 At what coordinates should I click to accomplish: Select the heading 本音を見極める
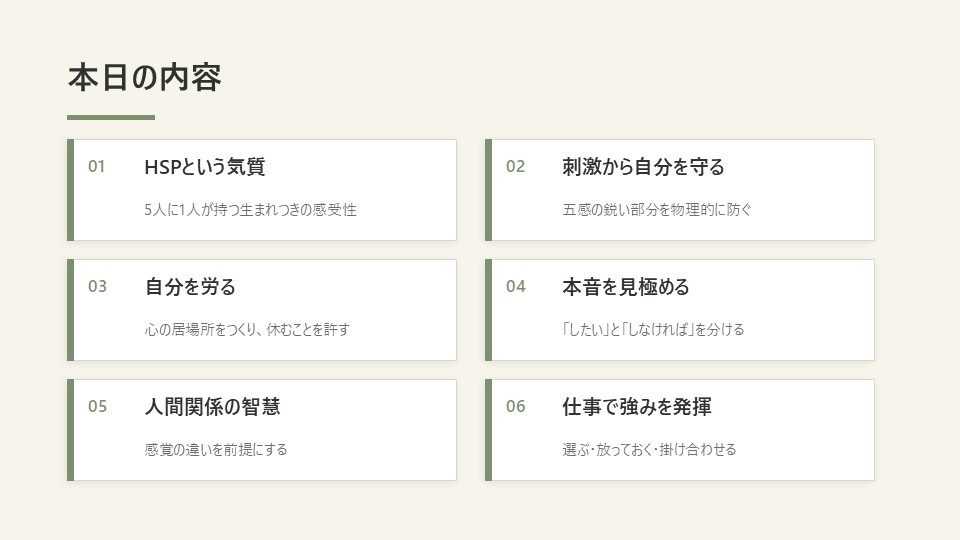pos(626,287)
